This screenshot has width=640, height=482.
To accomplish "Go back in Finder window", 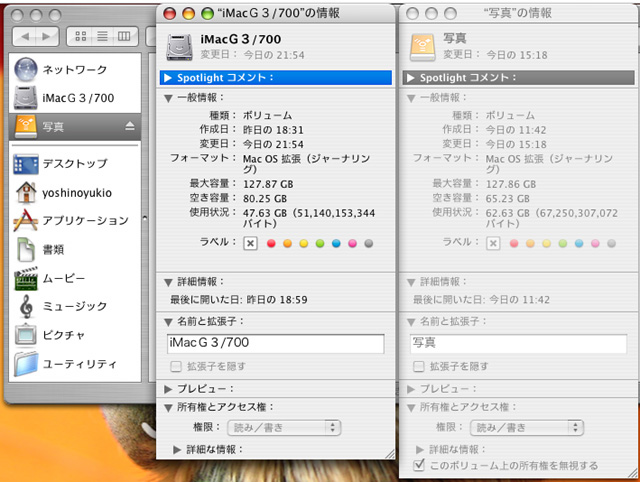I will click(25, 36).
